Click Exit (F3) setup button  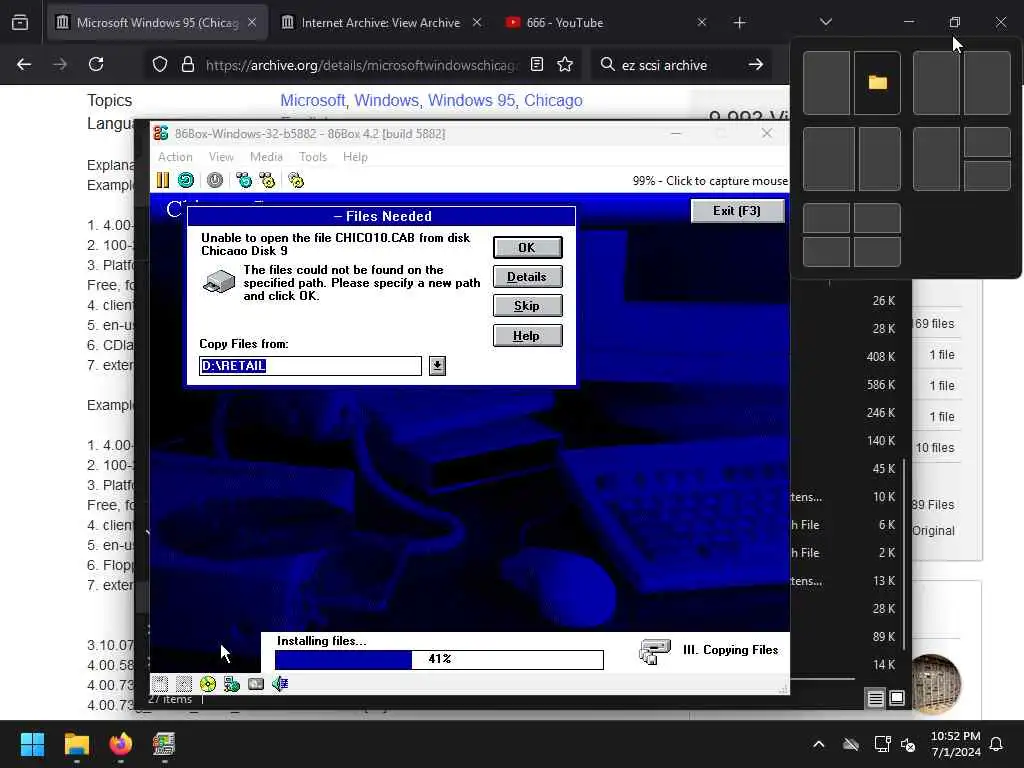pyautogui.click(x=737, y=211)
